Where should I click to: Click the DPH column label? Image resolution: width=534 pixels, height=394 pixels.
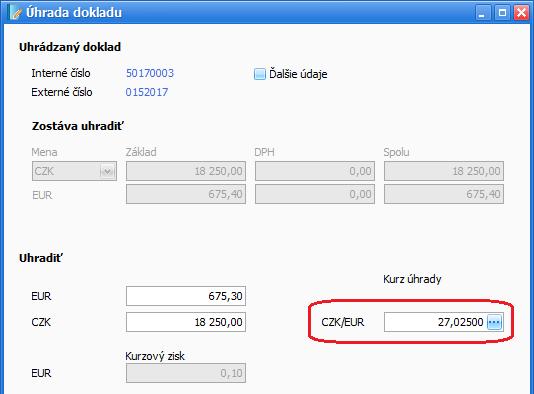(x=264, y=152)
